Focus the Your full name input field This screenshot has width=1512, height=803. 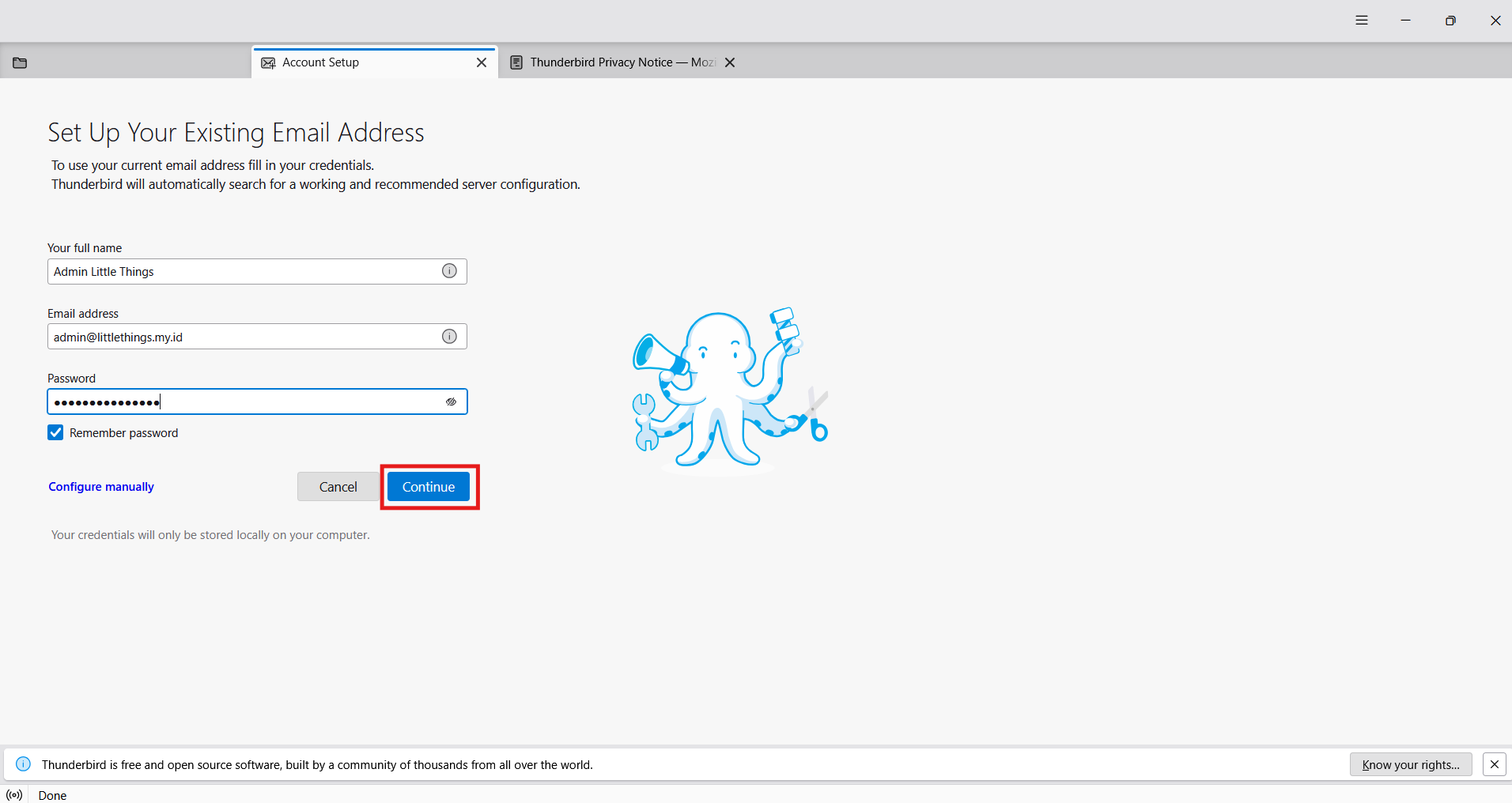257,271
